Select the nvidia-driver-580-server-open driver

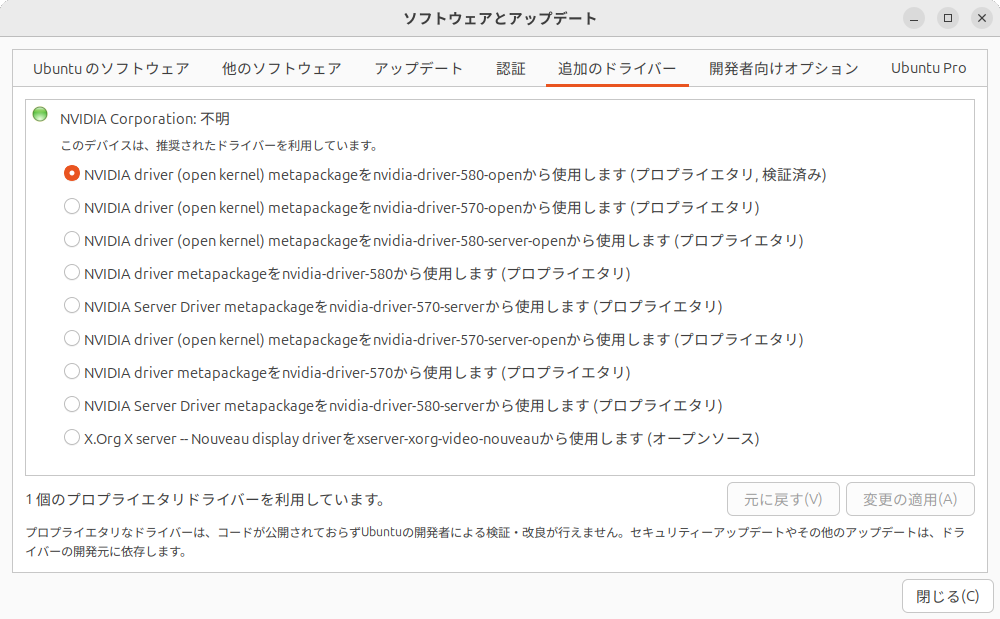coord(71,239)
